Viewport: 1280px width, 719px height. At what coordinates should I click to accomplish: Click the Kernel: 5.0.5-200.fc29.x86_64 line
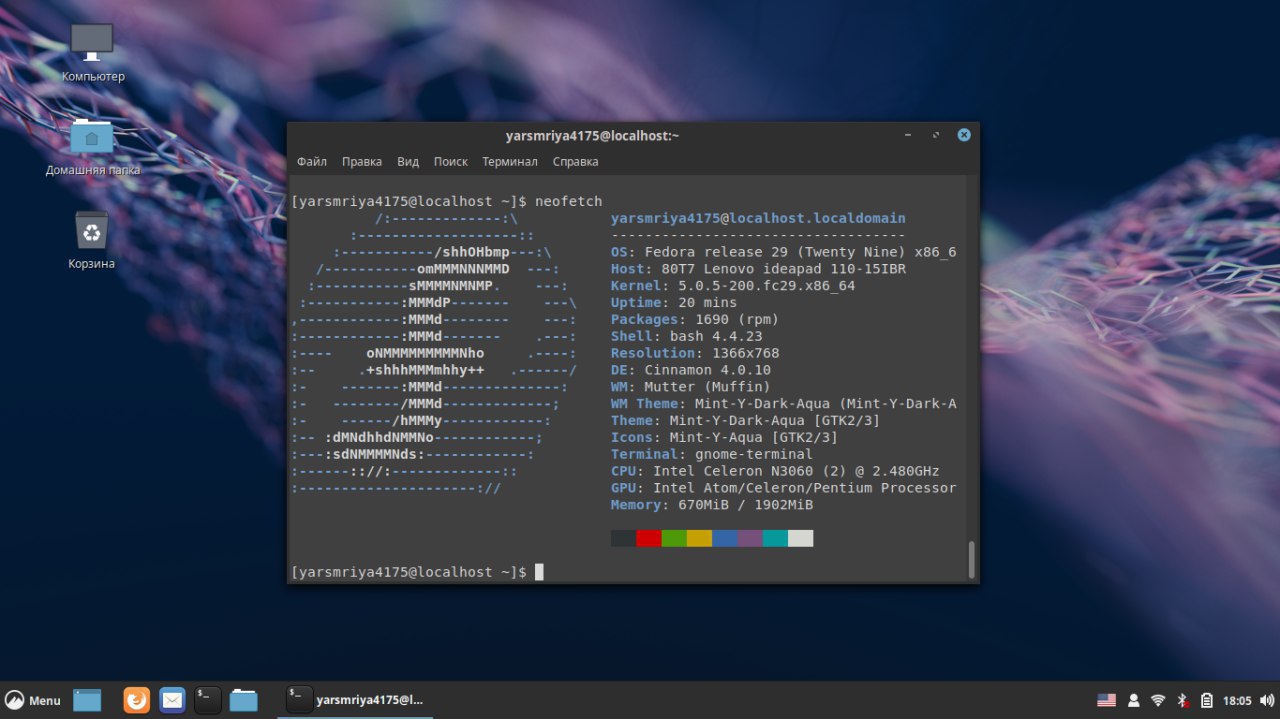point(733,286)
